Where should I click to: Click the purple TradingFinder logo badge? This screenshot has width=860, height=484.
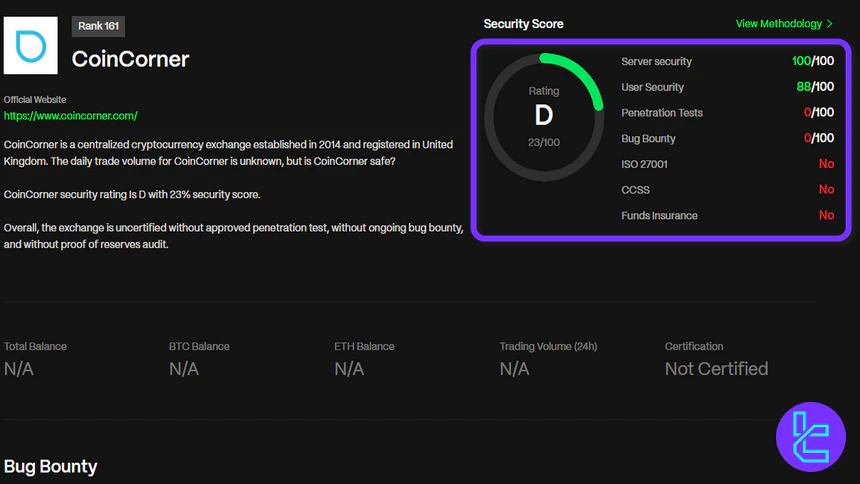click(x=810, y=437)
